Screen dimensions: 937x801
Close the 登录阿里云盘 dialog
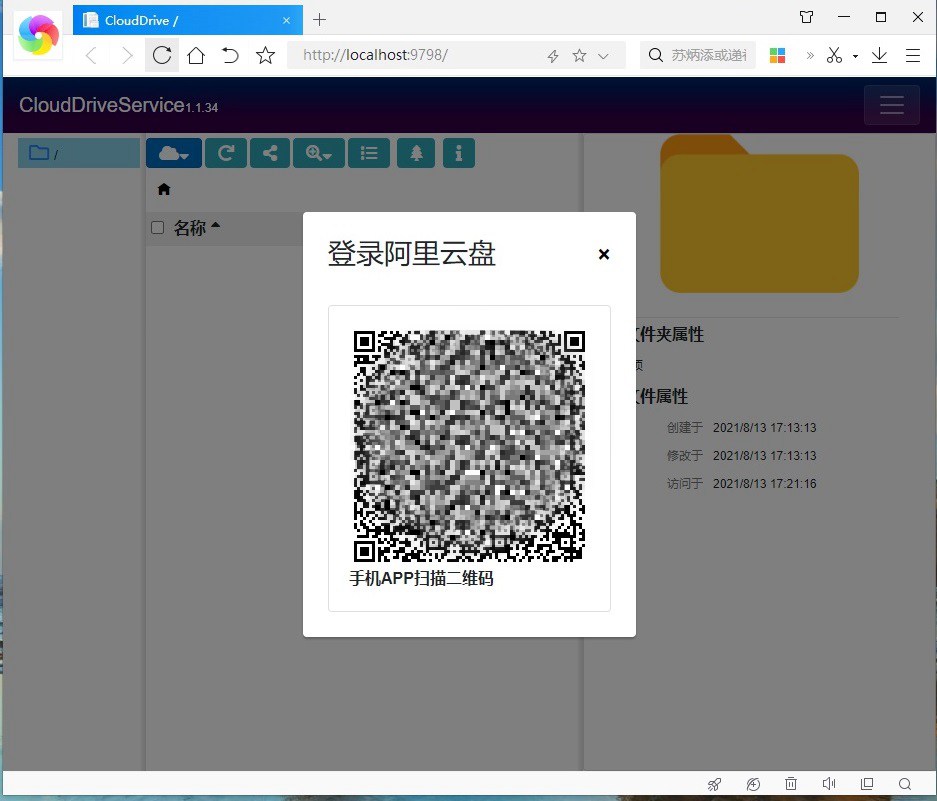604,254
